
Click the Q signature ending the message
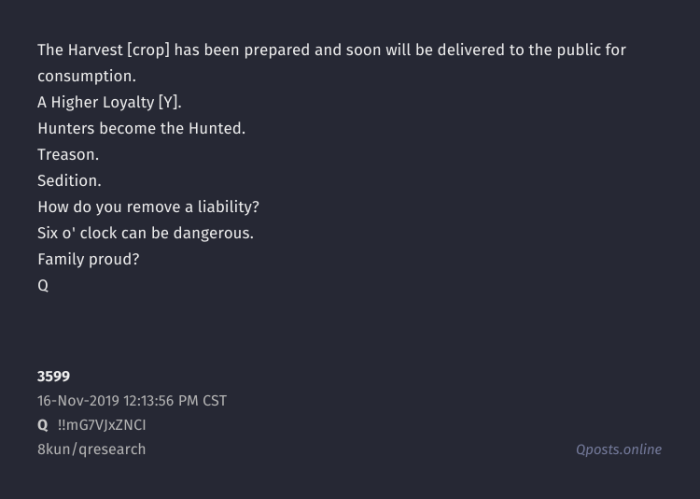pos(43,285)
